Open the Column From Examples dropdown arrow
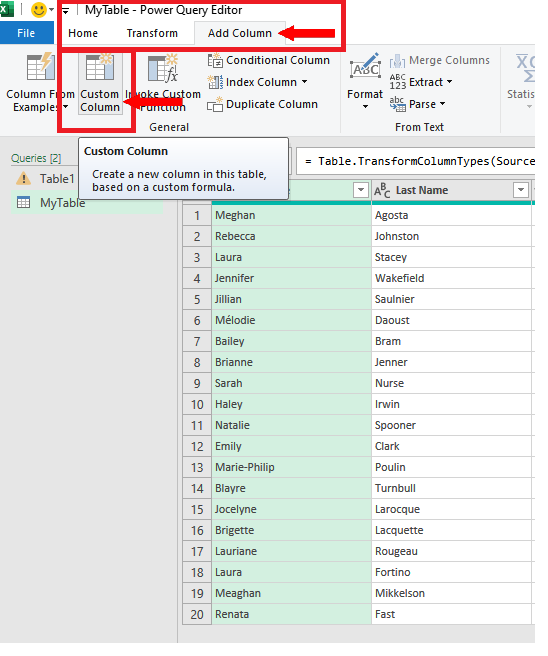 65,107
